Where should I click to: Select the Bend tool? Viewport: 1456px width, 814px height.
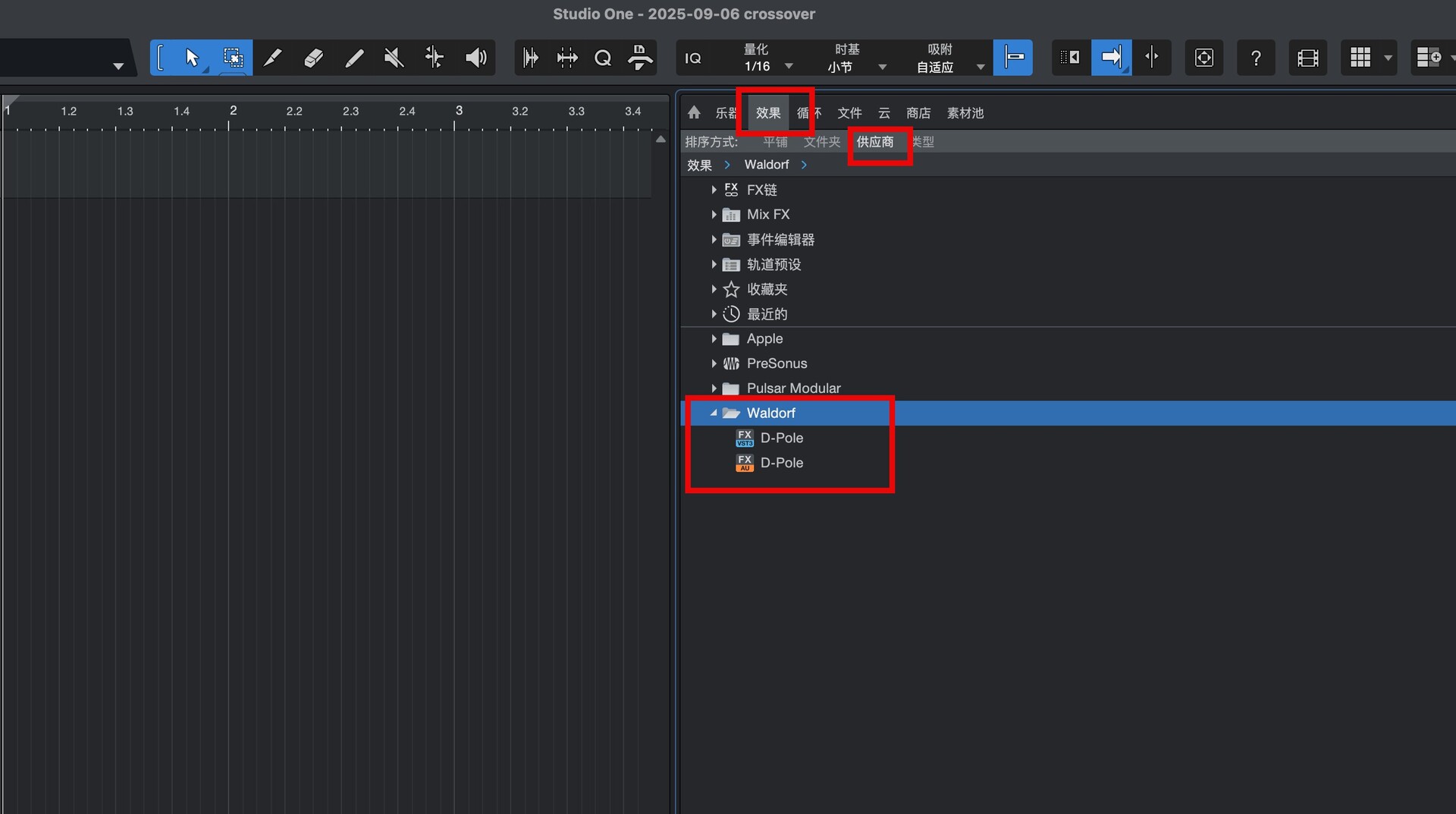pyautogui.click(x=435, y=58)
